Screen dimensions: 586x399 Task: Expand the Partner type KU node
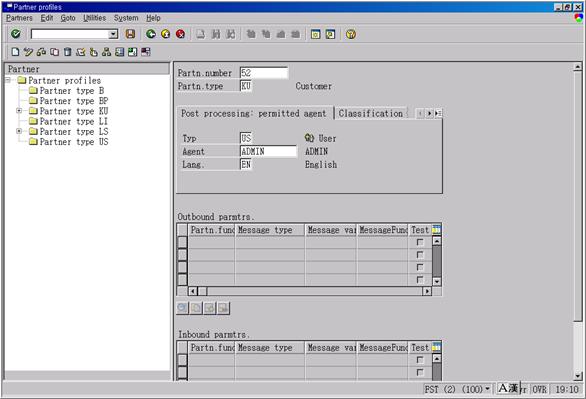pyautogui.click(x=19, y=111)
